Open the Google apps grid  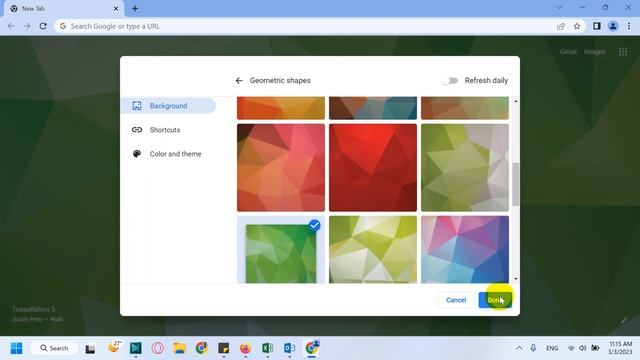(x=623, y=52)
